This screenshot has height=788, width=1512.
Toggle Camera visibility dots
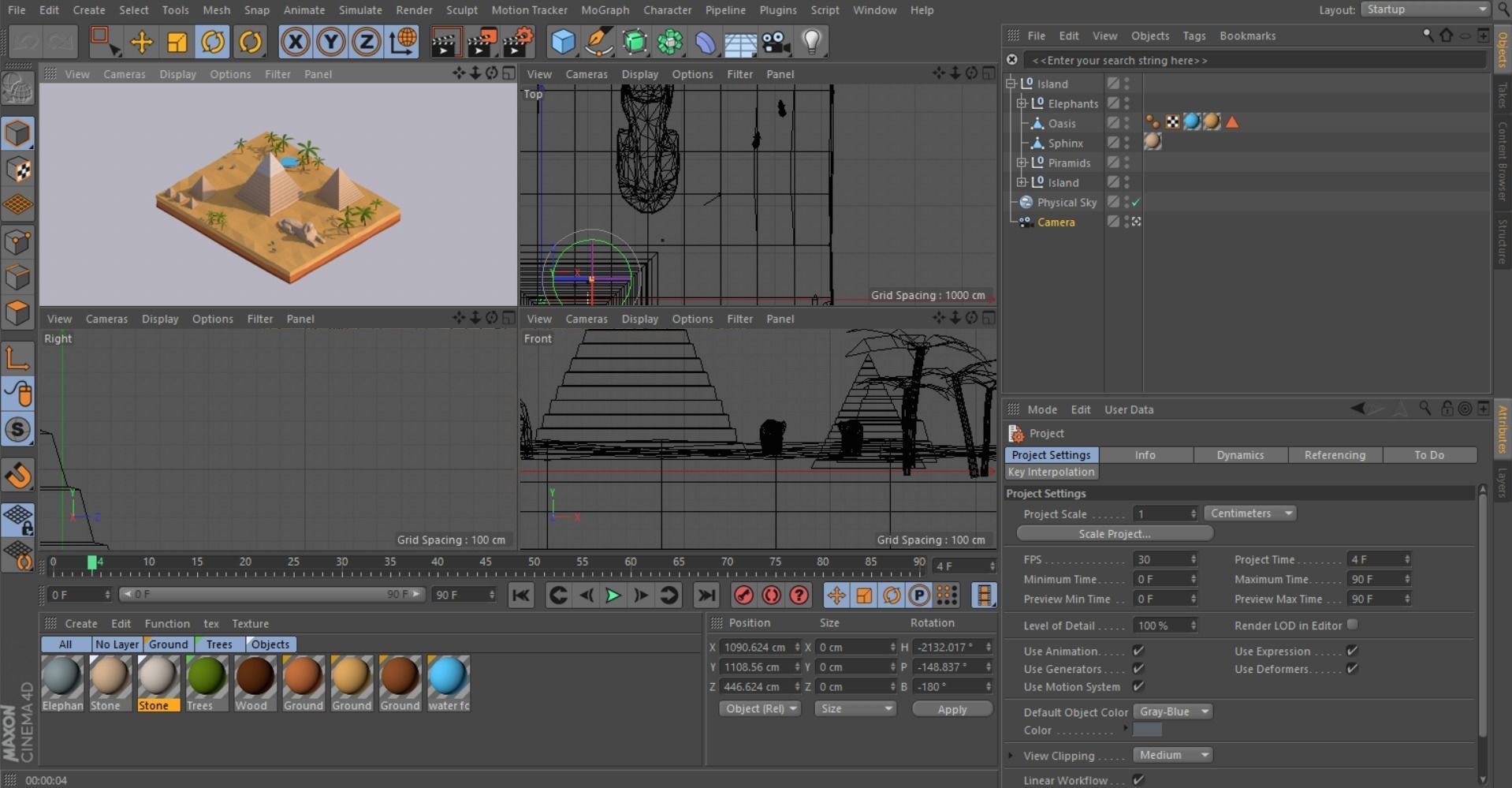point(1127,222)
